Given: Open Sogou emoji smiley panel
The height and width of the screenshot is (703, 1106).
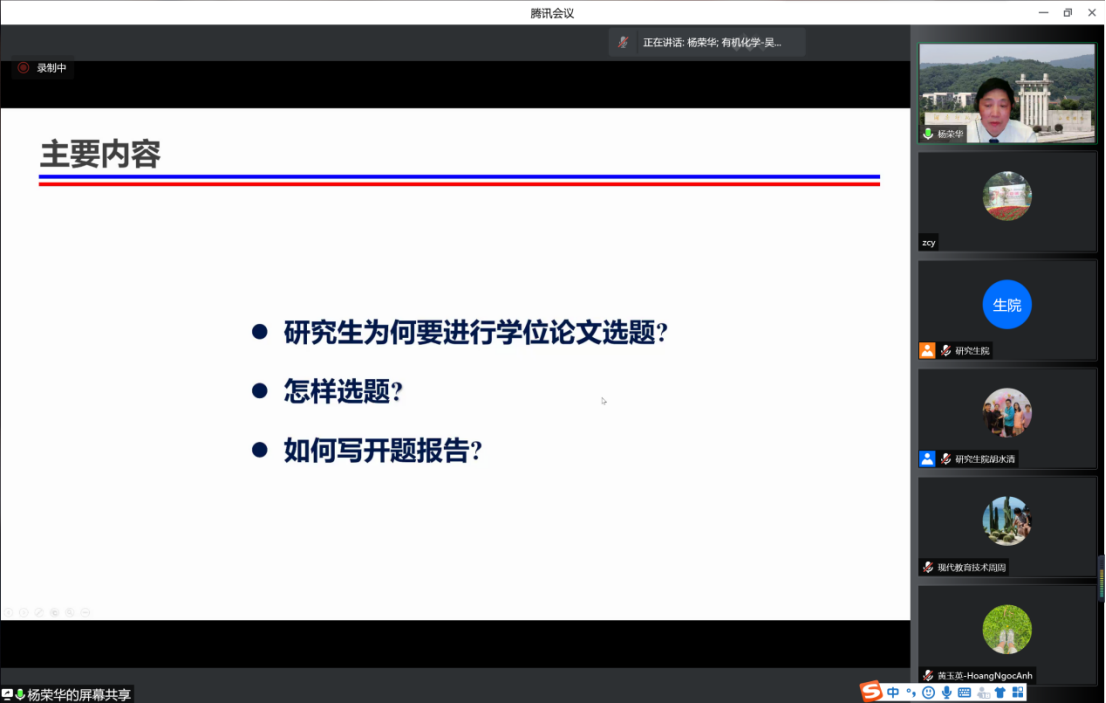Looking at the screenshot, I should pos(928,693).
